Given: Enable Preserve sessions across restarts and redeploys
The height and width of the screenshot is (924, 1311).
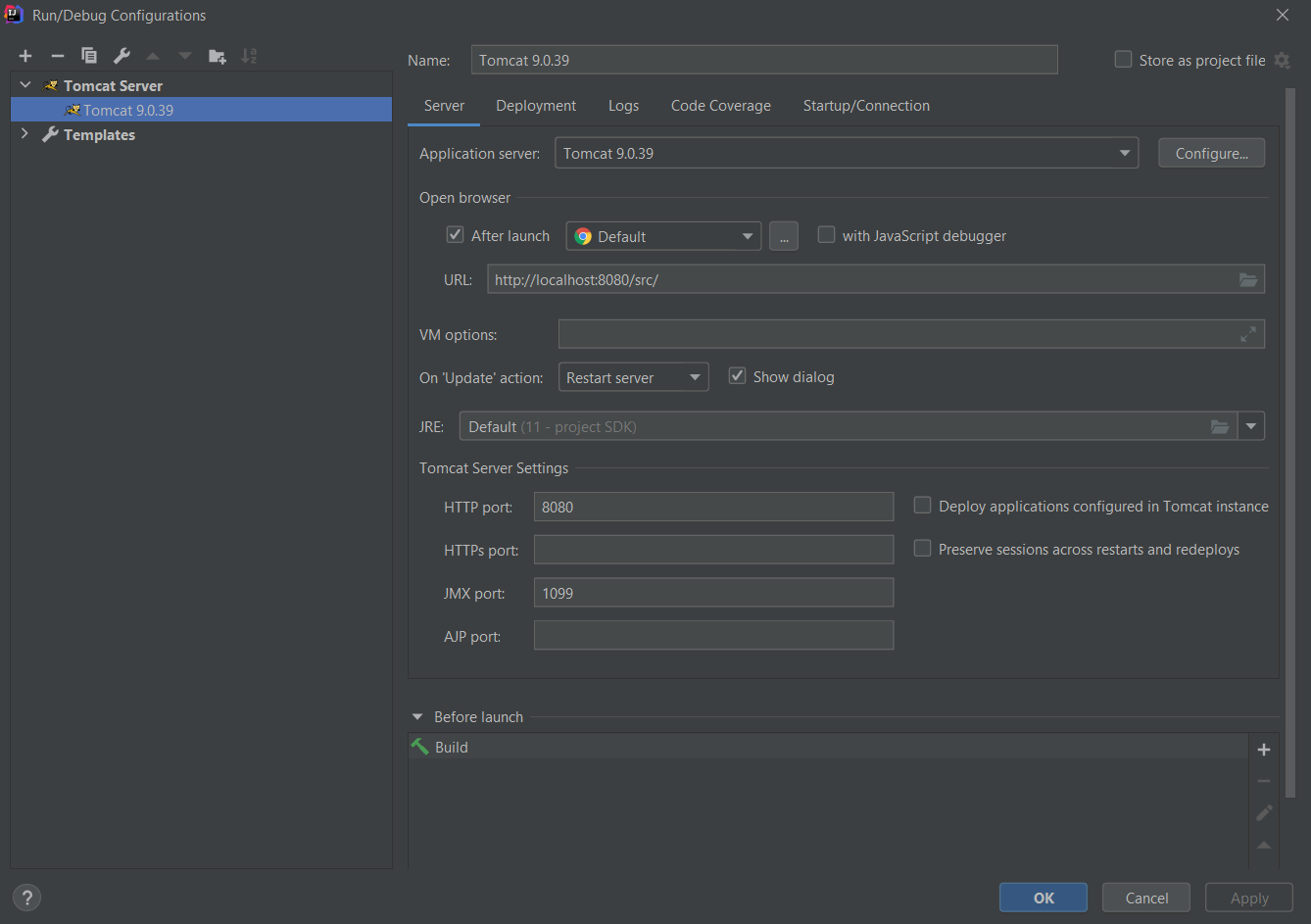Looking at the screenshot, I should (922, 549).
